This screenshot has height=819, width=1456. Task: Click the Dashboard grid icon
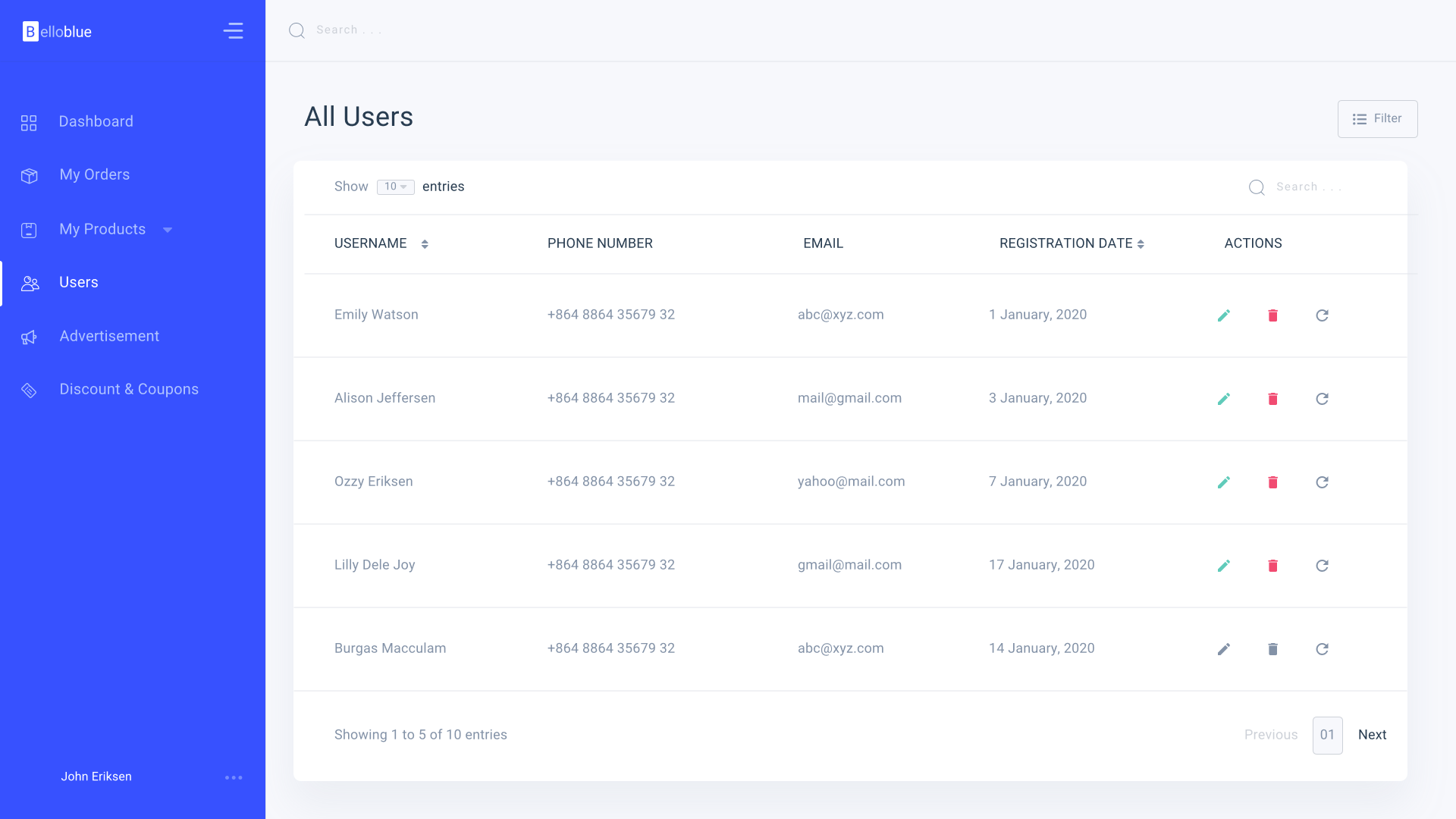point(29,123)
